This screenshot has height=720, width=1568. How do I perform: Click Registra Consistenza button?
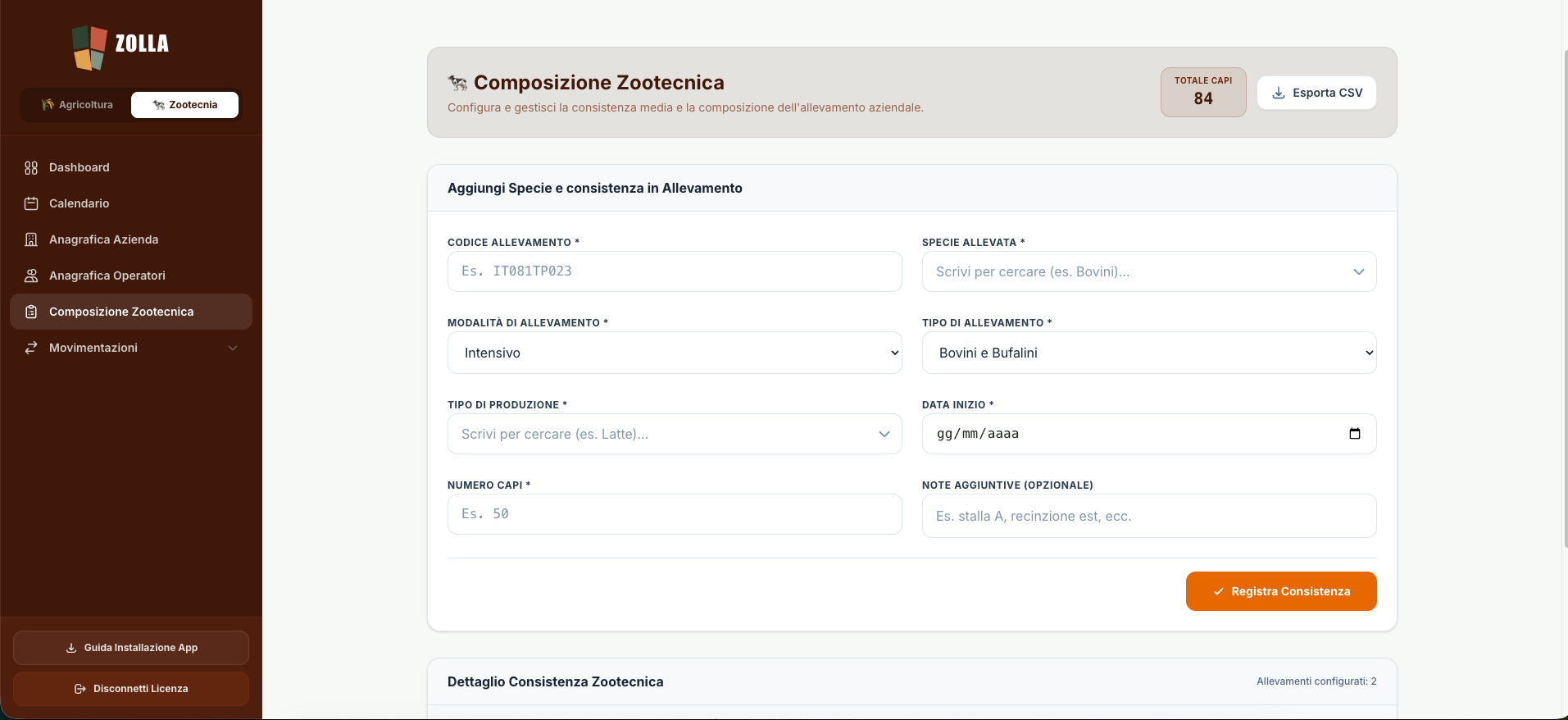(x=1281, y=591)
